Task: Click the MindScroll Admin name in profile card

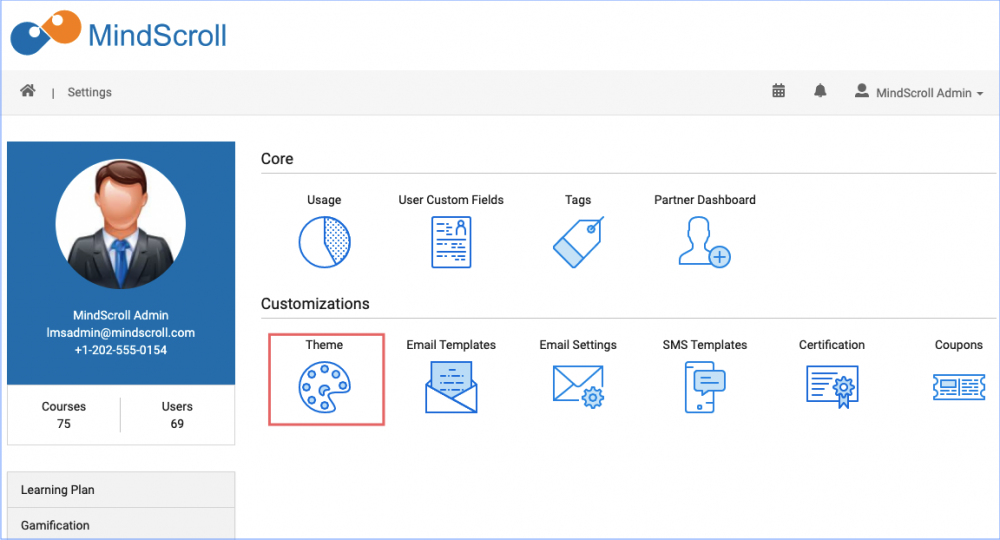Action: click(121, 315)
